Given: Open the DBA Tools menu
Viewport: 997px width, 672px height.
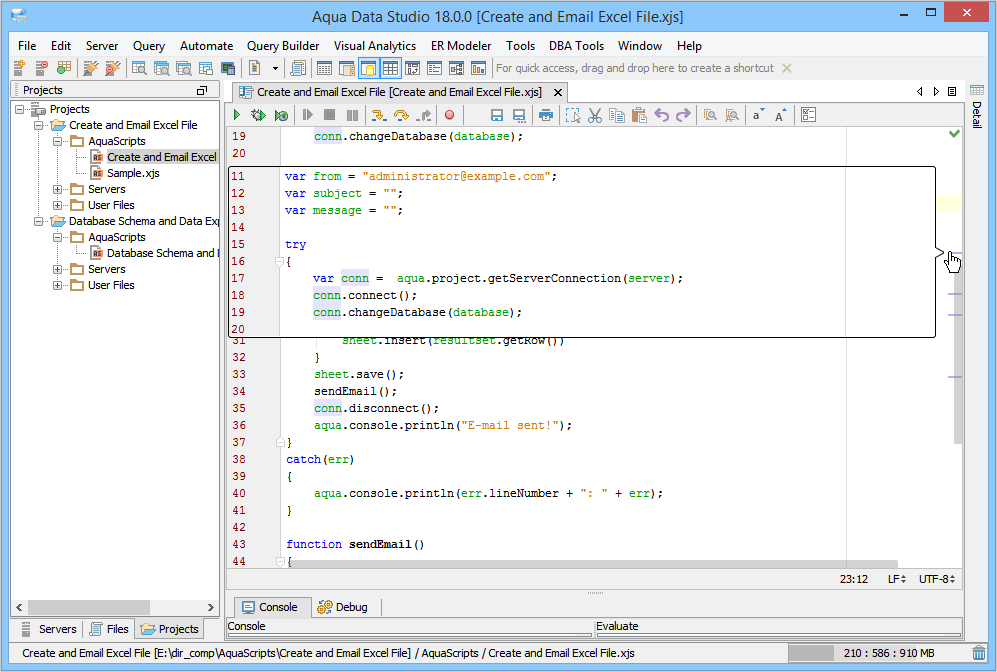Looking at the screenshot, I should coord(576,46).
